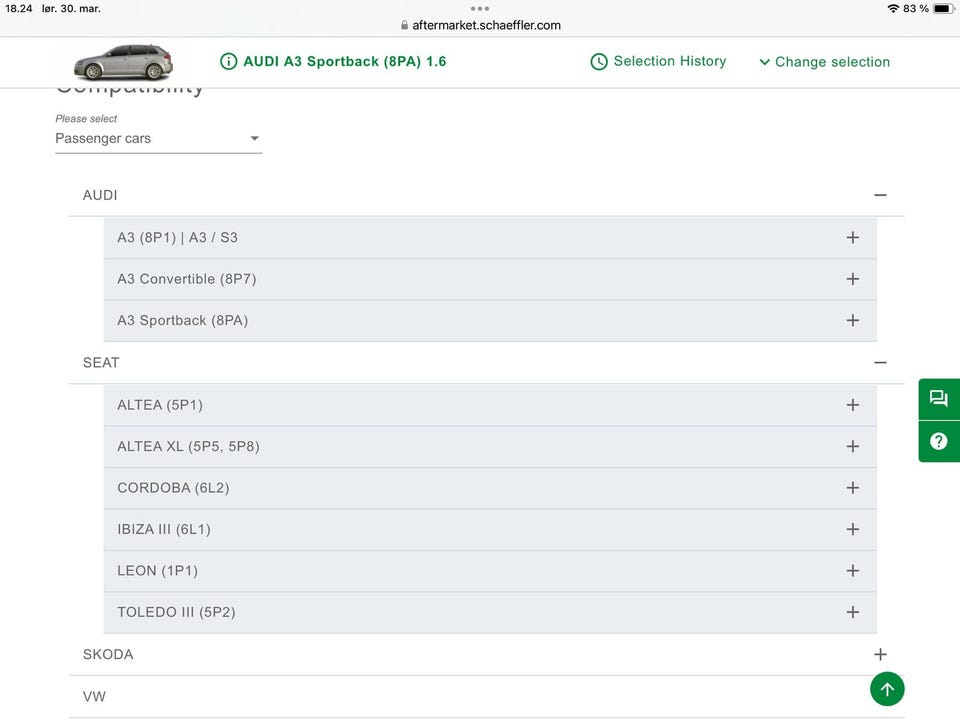Click the LEON (1P1) row label
Viewport: 960px width, 720px height.
157,571
